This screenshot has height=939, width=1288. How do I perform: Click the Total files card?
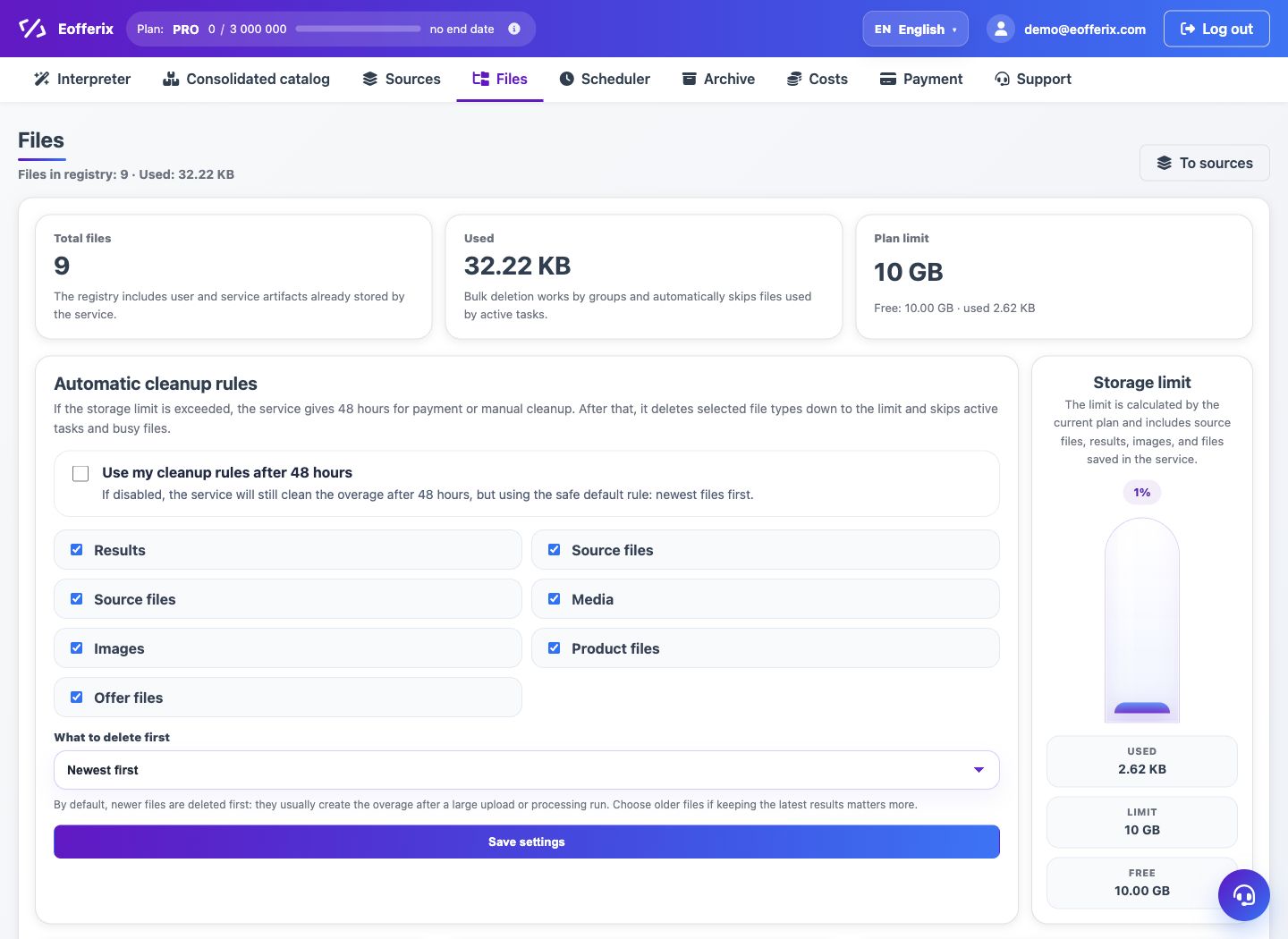click(233, 276)
